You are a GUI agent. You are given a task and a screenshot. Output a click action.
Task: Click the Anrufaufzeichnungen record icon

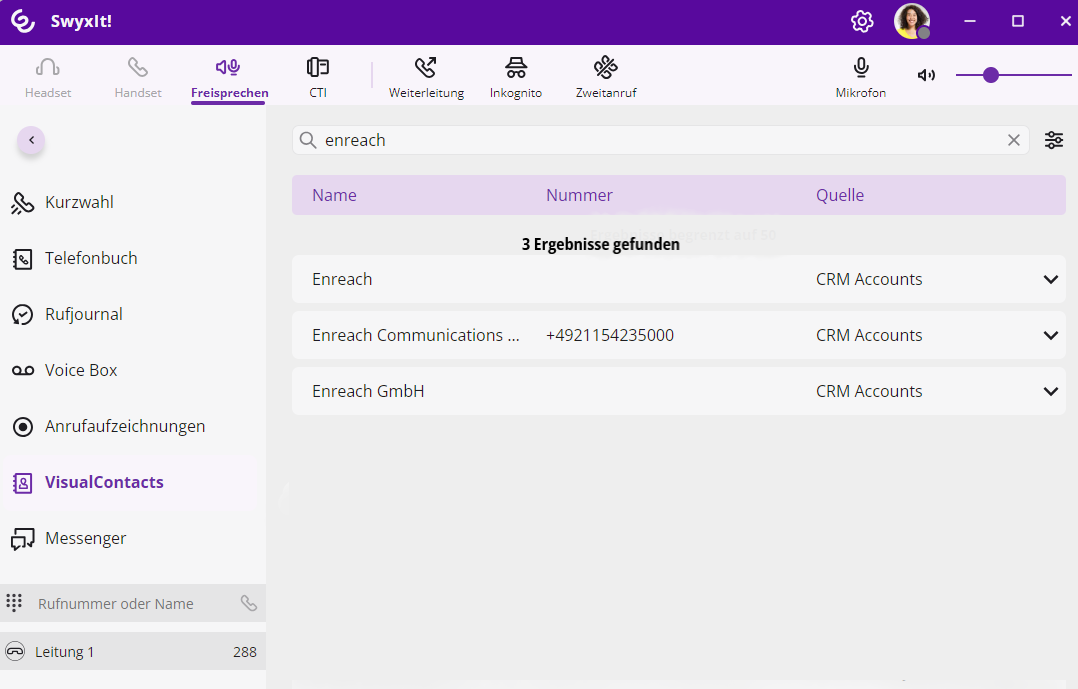(23, 427)
